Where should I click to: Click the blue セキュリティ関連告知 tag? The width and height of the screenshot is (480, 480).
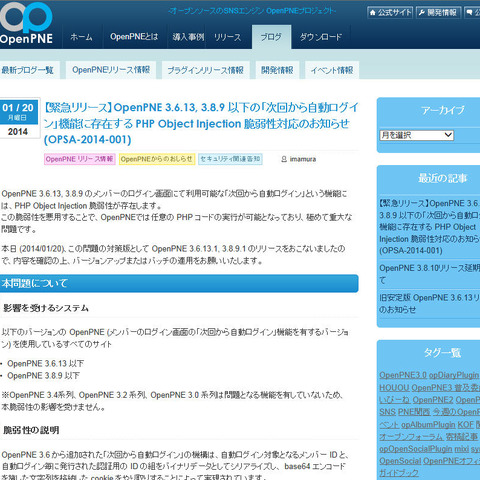230,159
